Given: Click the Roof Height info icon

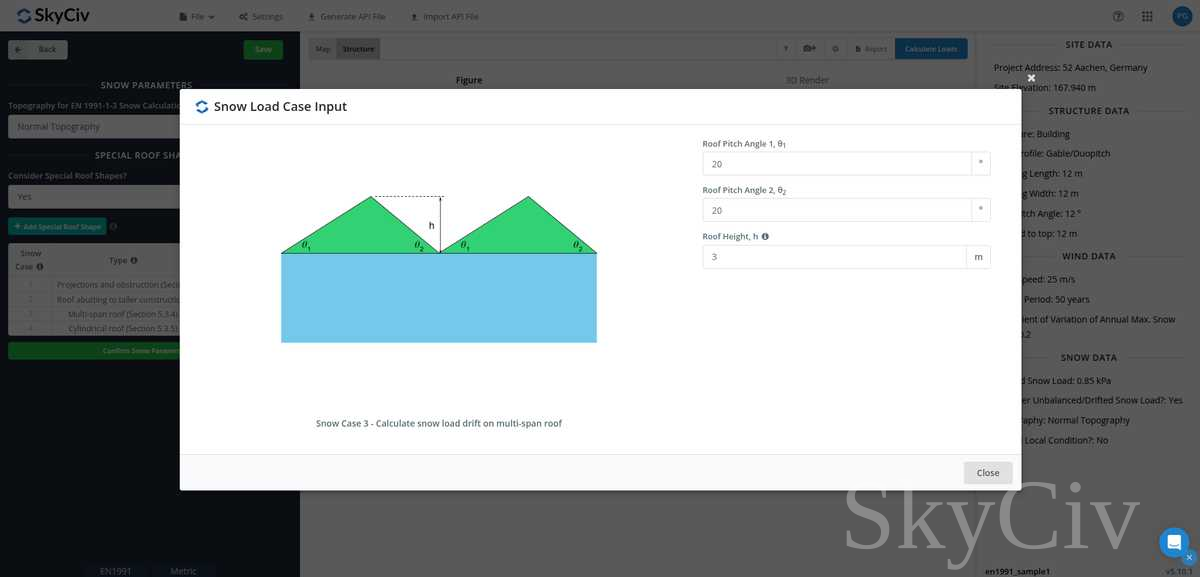Looking at the screenshot, I should (765, 237).
